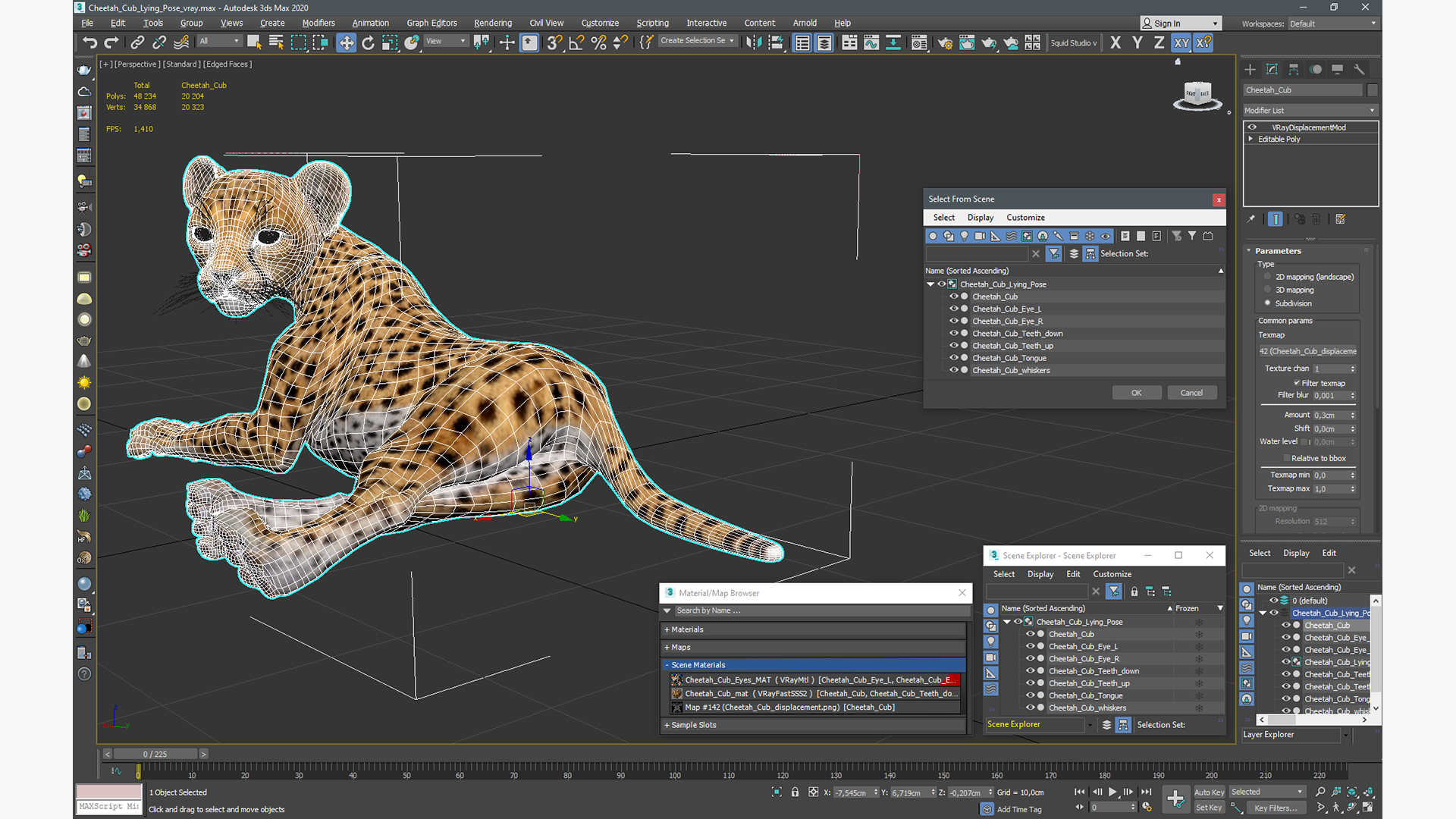Click the Redo arrow icon

point(111,42)
